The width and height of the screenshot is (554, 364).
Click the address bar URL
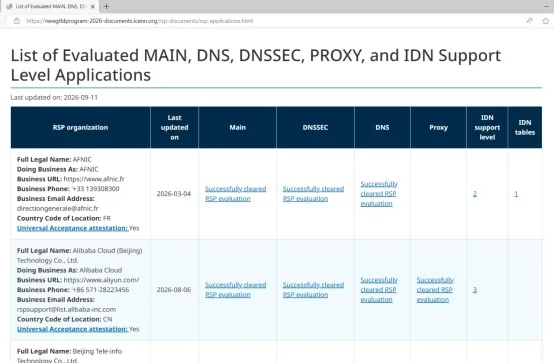(x=140, y=21)
